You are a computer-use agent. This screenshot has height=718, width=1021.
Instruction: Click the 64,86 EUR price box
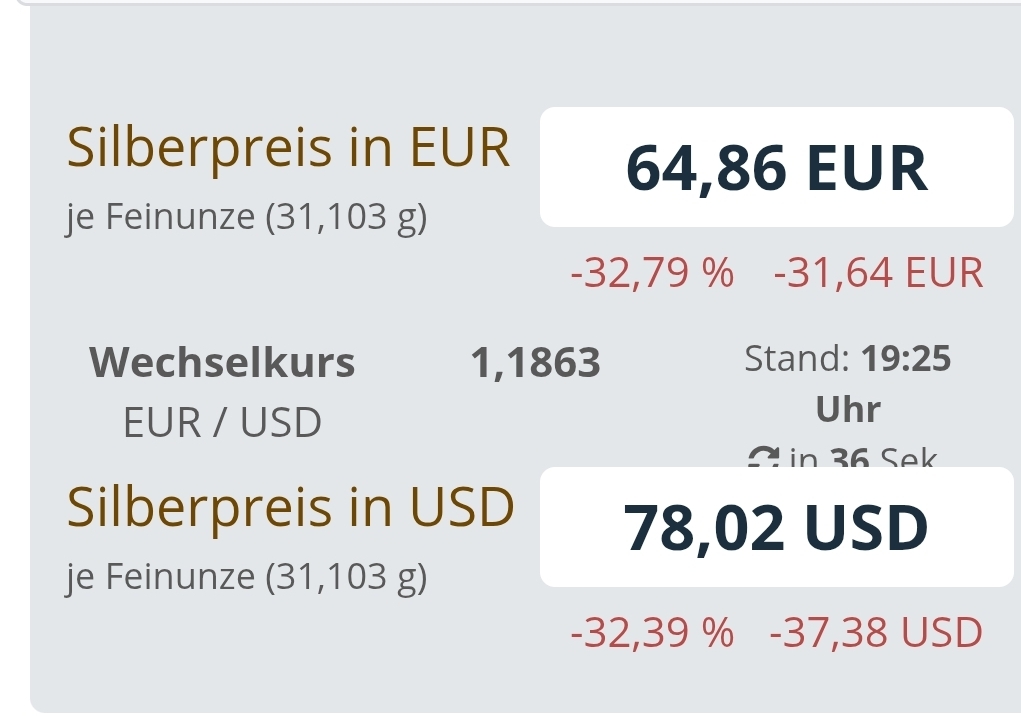776,168
